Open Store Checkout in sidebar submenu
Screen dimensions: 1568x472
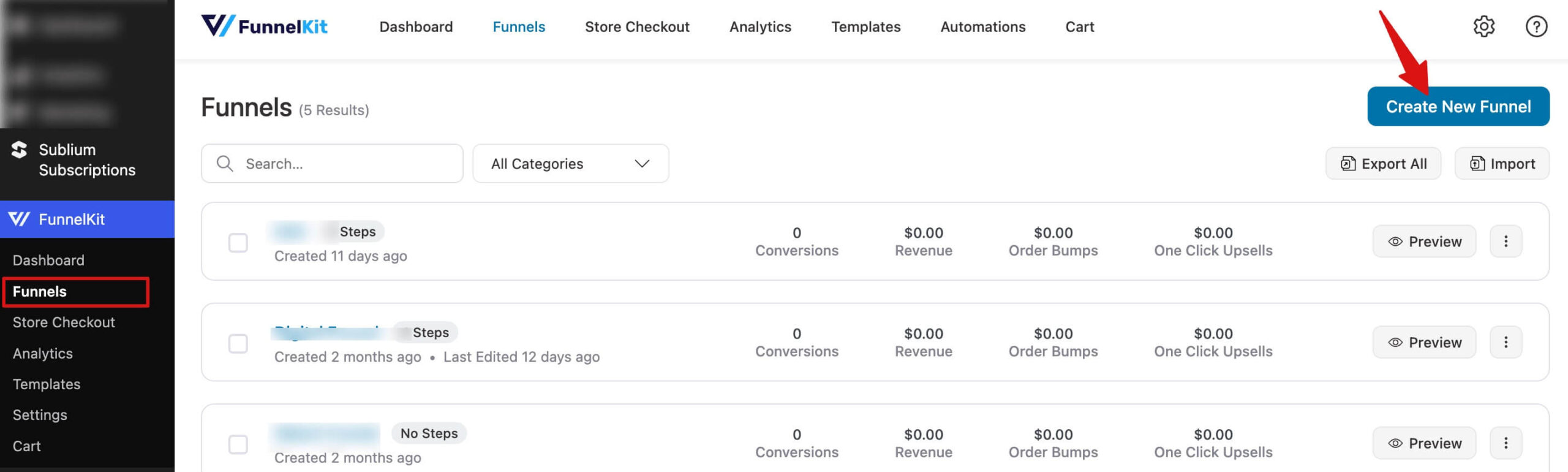[x=64, y=322]
